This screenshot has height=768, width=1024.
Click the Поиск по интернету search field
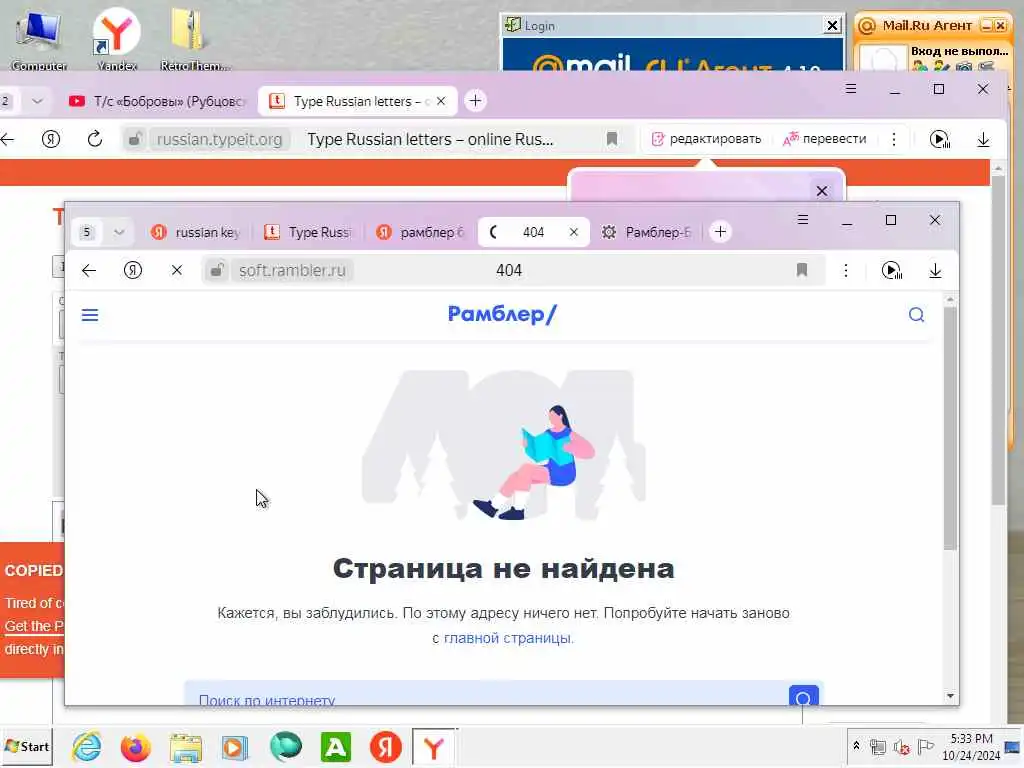(x=487, y=695)
